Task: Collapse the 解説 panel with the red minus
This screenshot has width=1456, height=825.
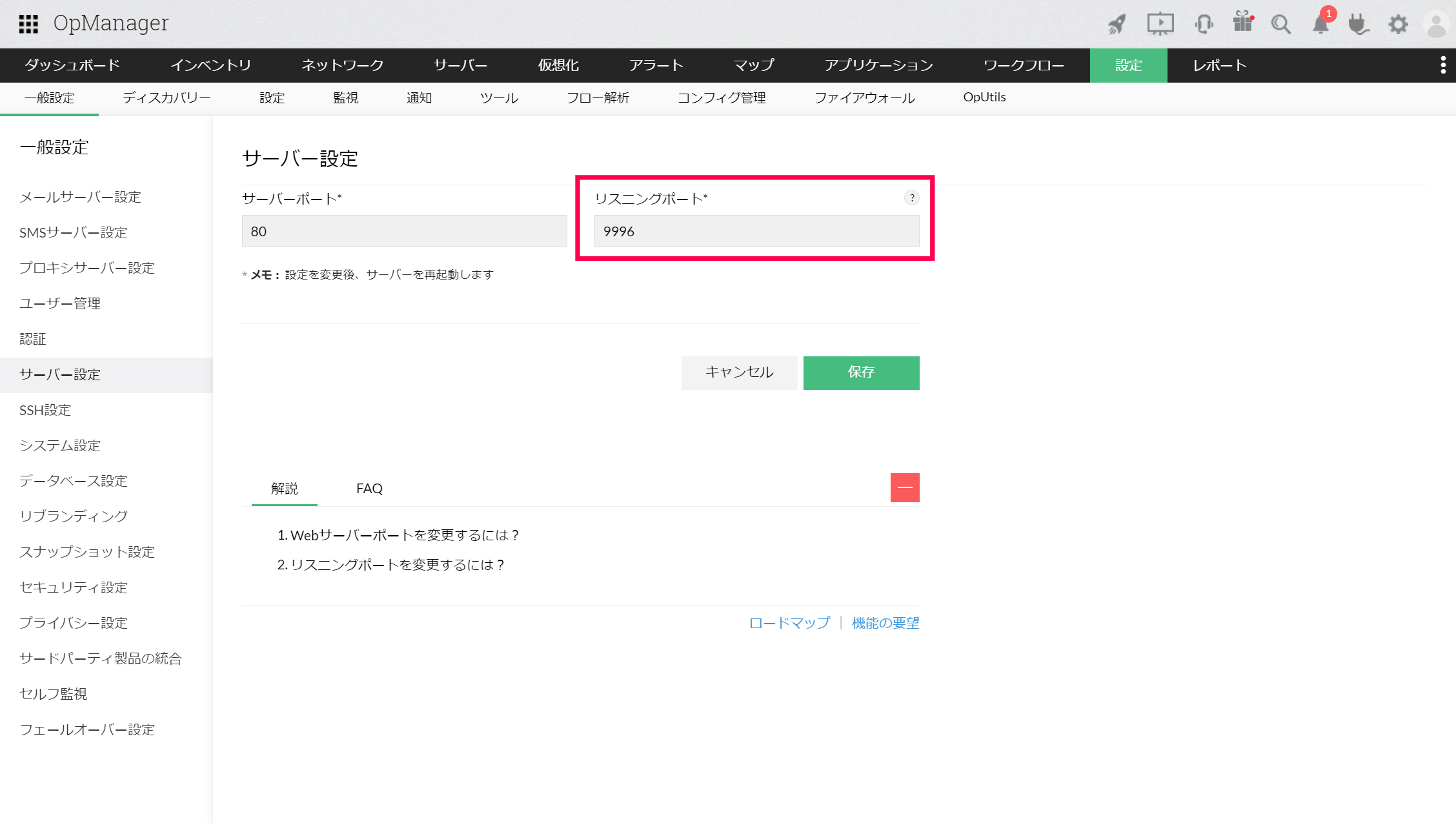Action: [x=905, y=487]
